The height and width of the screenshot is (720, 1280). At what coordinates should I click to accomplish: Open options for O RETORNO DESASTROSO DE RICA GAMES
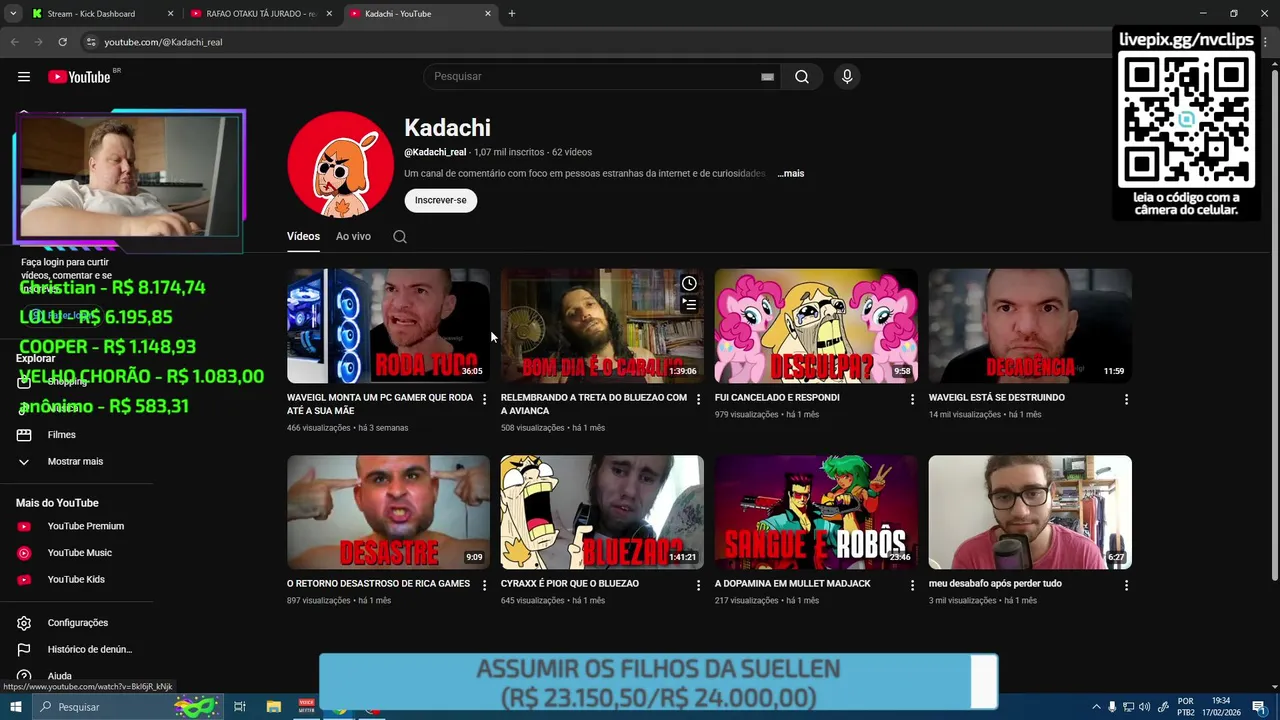coord(485,585)
